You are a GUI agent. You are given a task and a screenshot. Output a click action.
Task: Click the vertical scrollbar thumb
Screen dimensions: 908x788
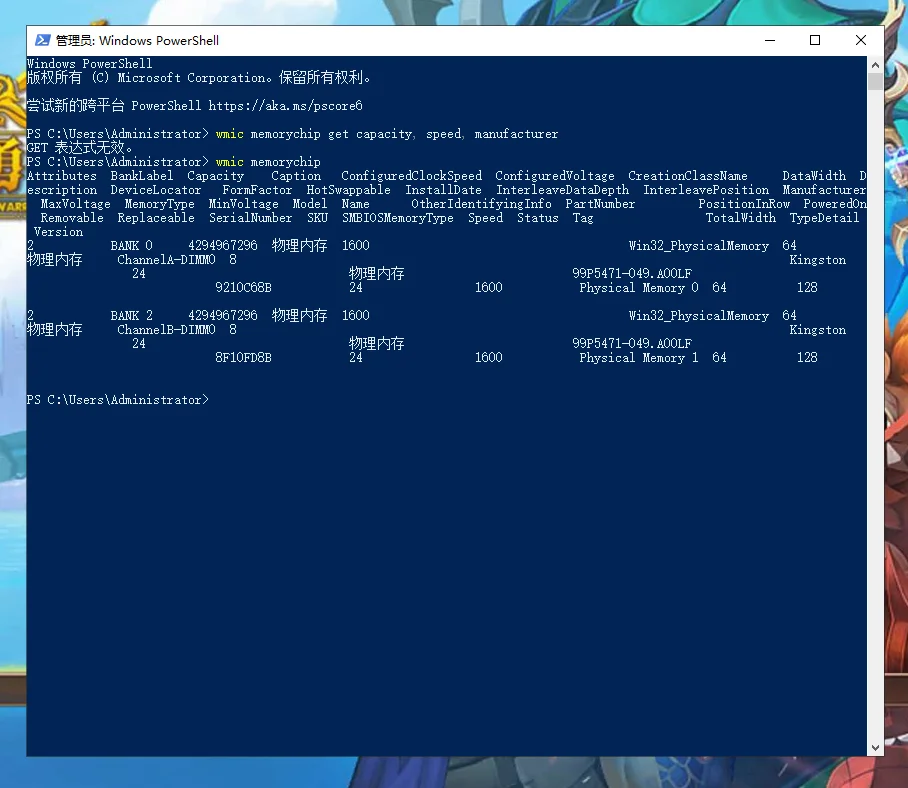pyautogui.click(x=875, y=82)
